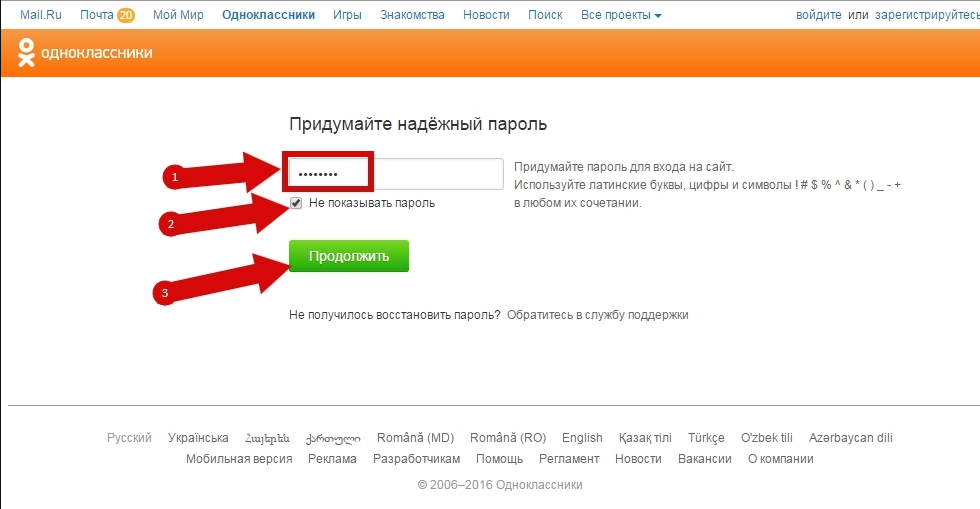Switch language to 'Azərbaycan dili'
This screenshot has height=509, width=980.
[x=851, y=438]
